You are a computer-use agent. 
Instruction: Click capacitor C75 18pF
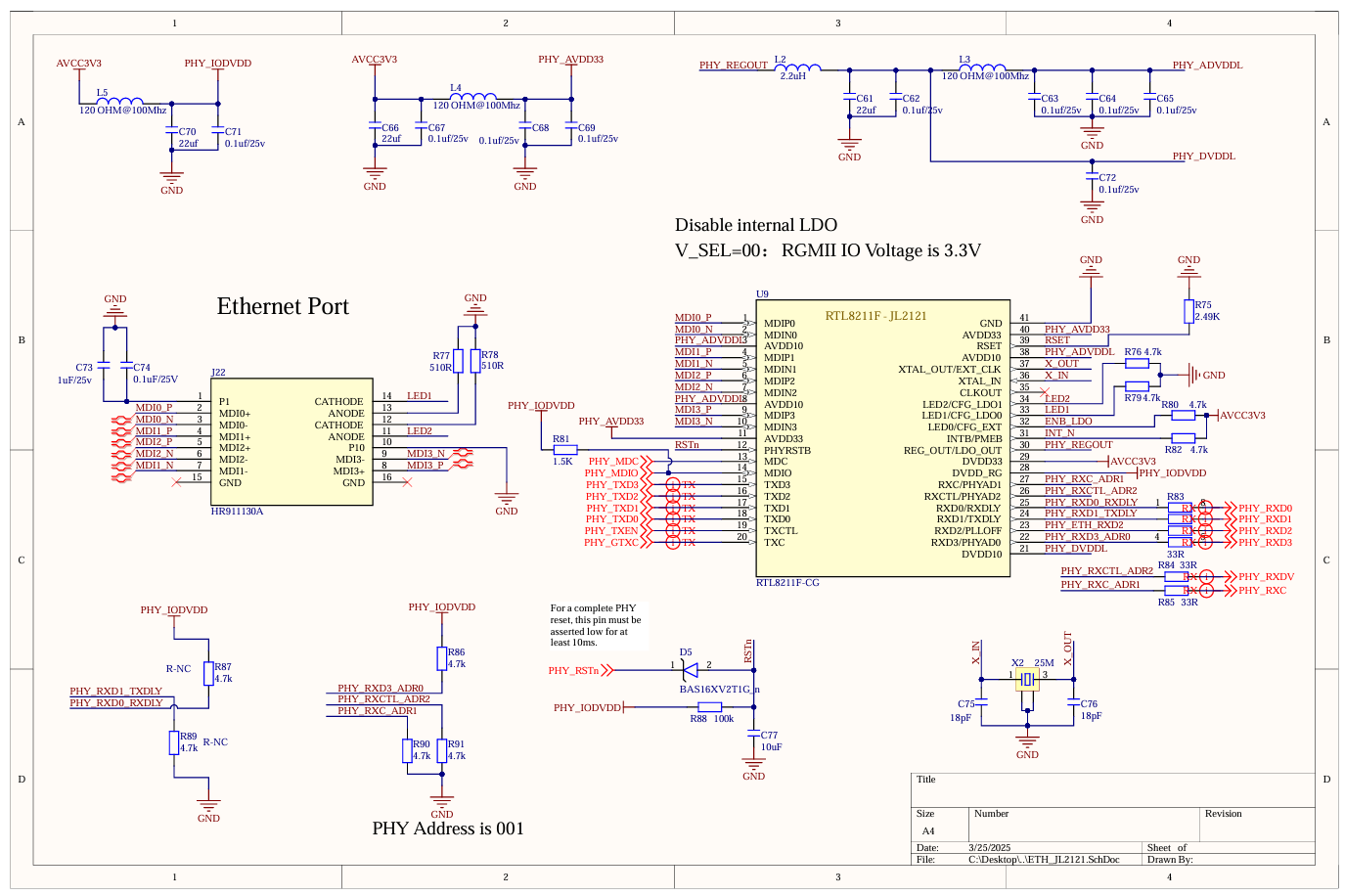982,702
